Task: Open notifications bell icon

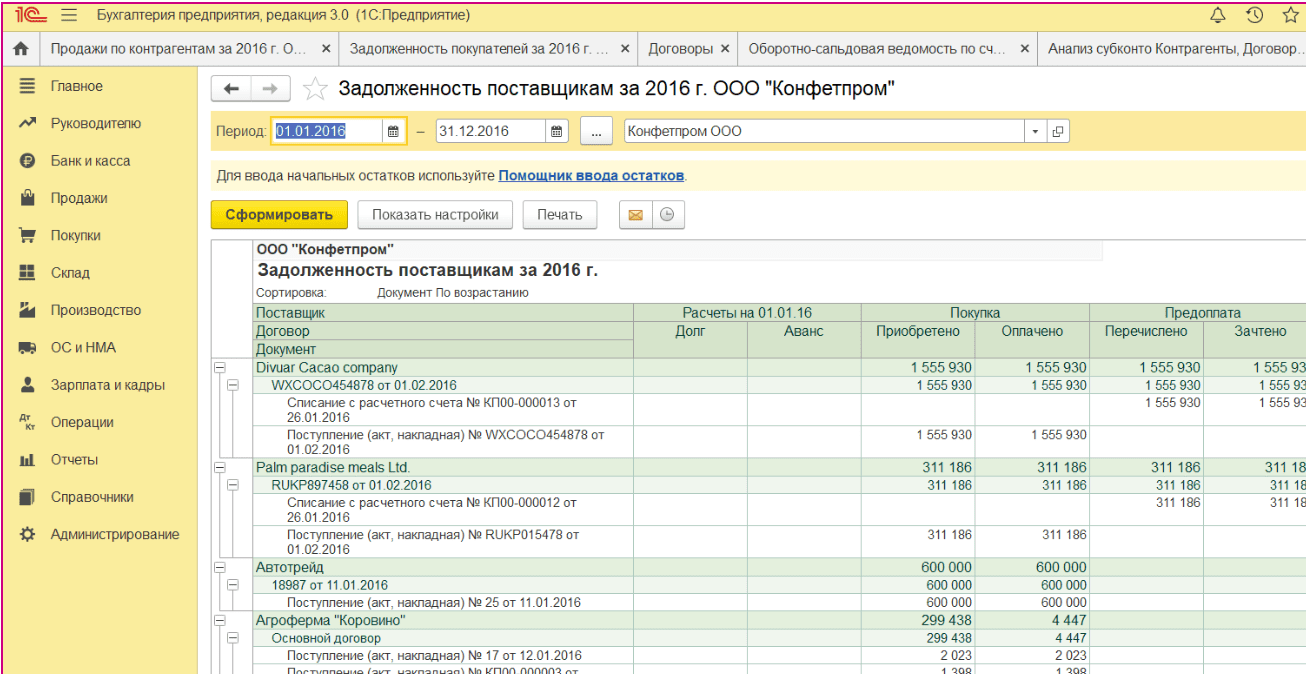Action: pos(1217,15)
